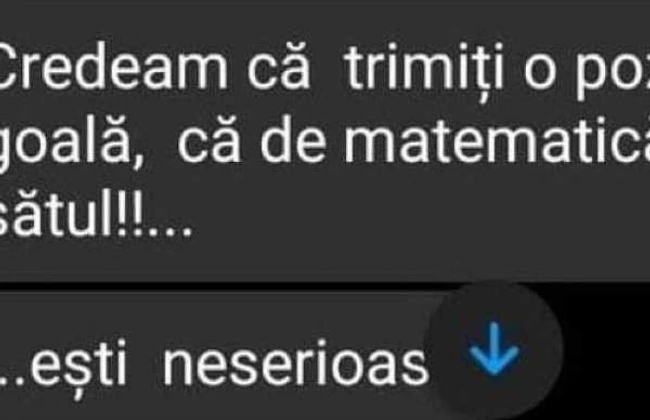Click 'că' right after 'goală,'

209,140
